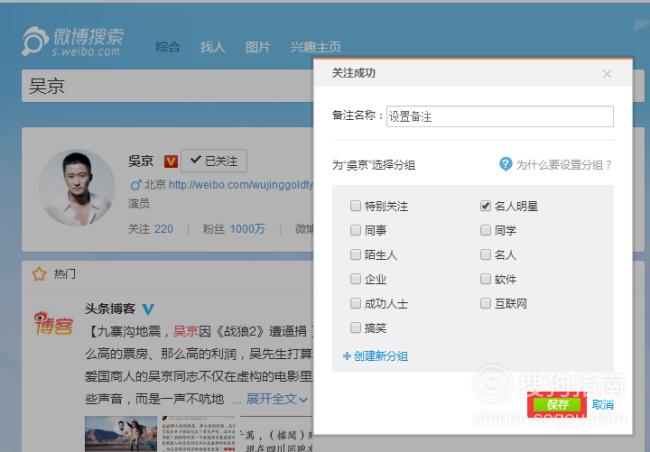The width and height of the screenshot is (650, 452).
Task: Click the blue V badge beside 头条博客
Action: [x=148, y=309]
